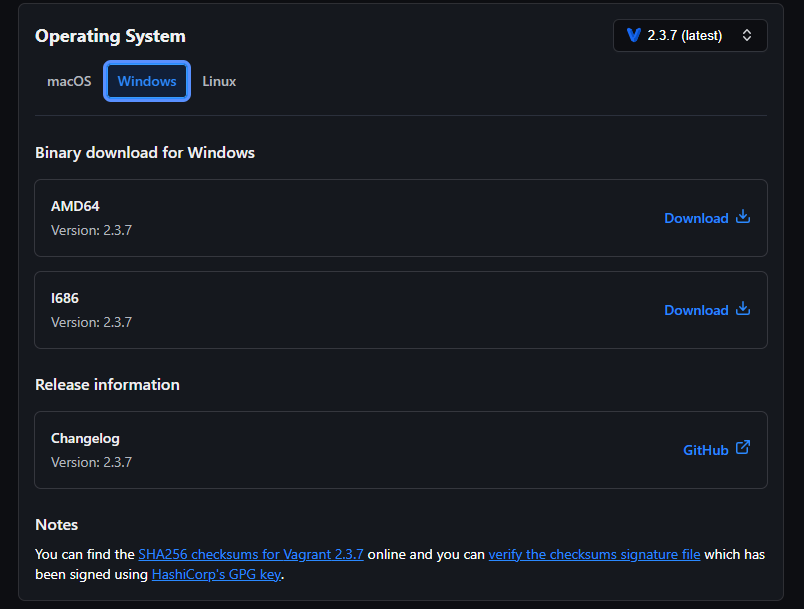The width and height of the screenshot is (804, 609).
Task: Click the external link icon beside GitHub
Action: 743,448
